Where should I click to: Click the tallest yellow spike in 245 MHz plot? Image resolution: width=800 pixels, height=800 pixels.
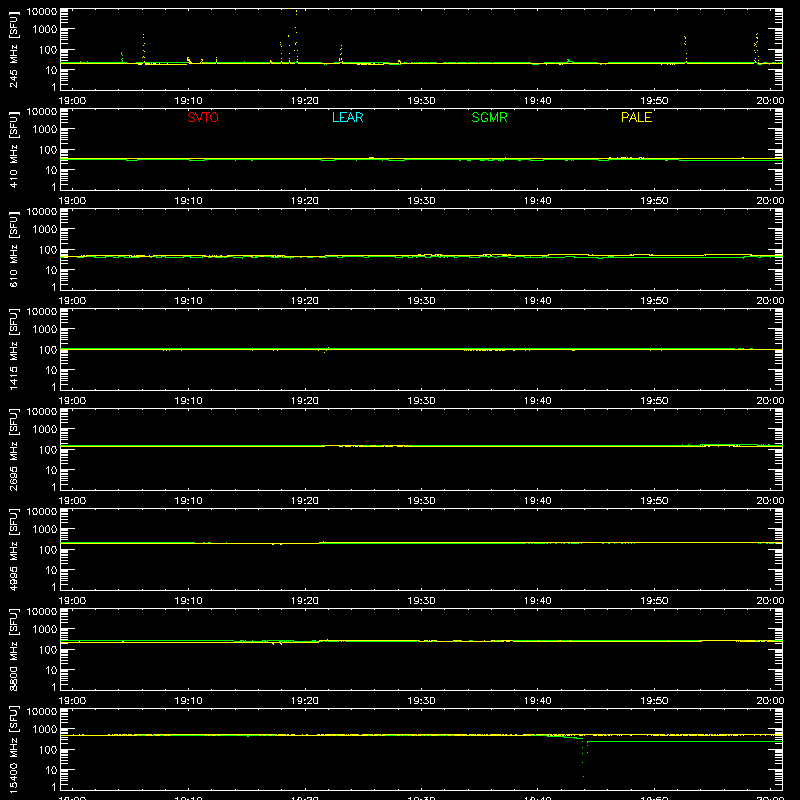pyautogui.click(x=296, y=35)
